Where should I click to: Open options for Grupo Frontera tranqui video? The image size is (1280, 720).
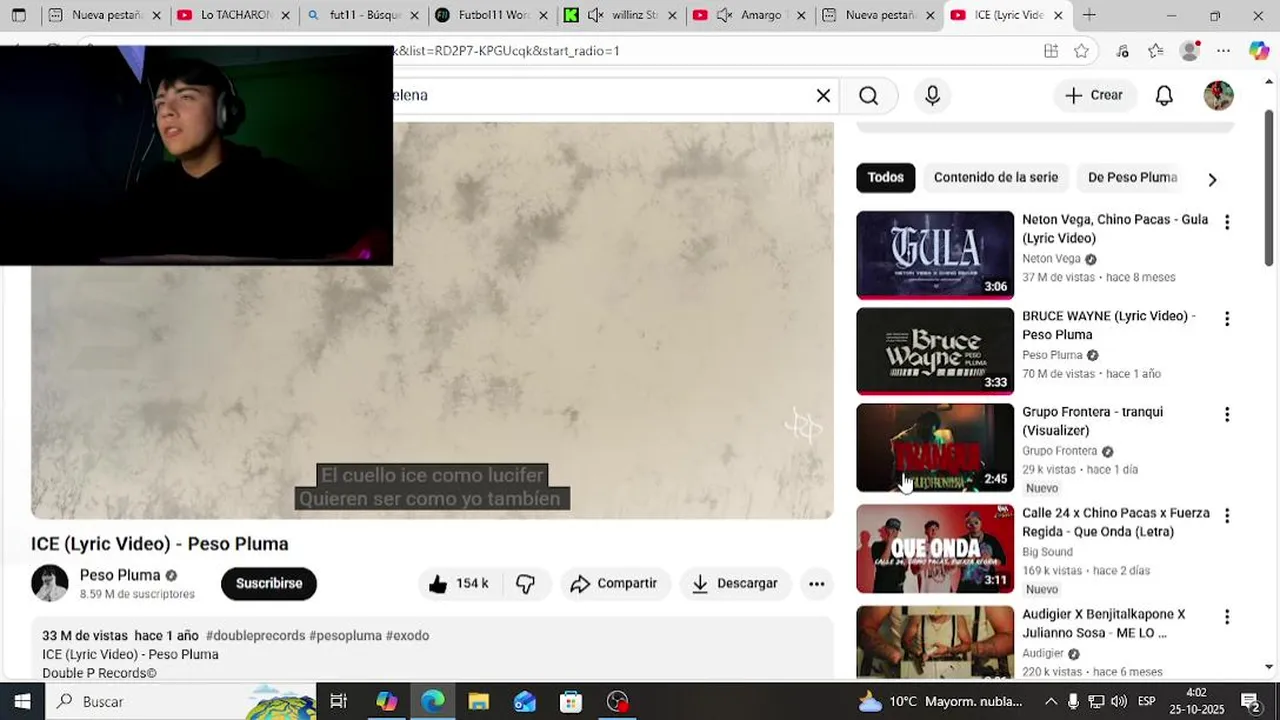[x=1226, y=415]
